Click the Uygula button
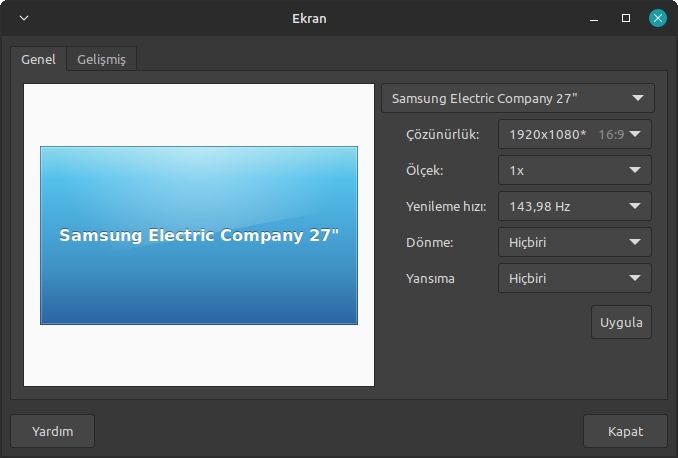 [621, 322]
